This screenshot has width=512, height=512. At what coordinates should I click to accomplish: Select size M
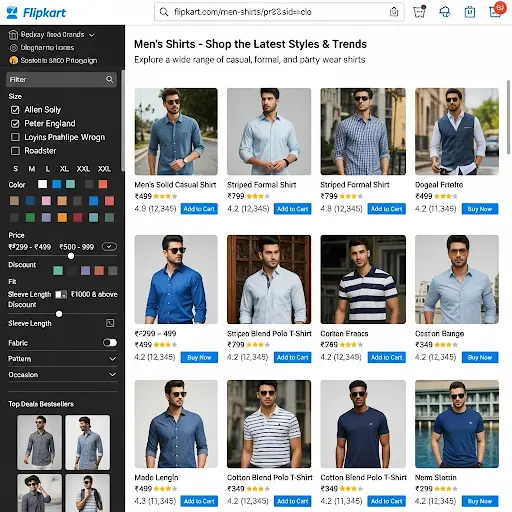point(32,169)
